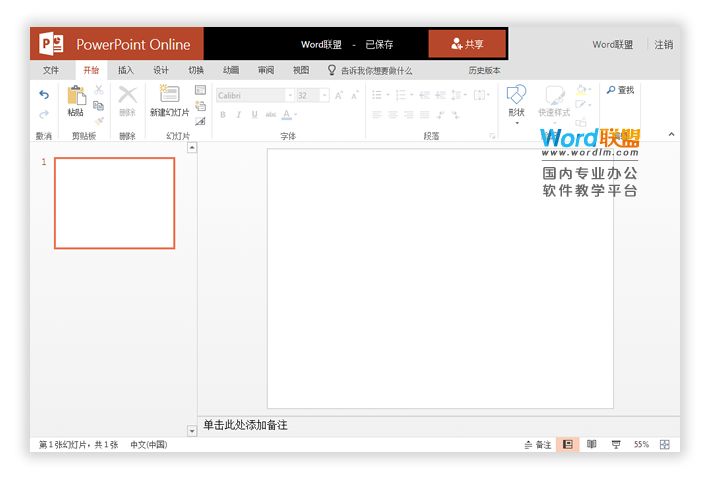Image resolution: width=710 pixels, height=490 pixels.
Task: Click the Sign out (注销) link
Action: point(664,45)
